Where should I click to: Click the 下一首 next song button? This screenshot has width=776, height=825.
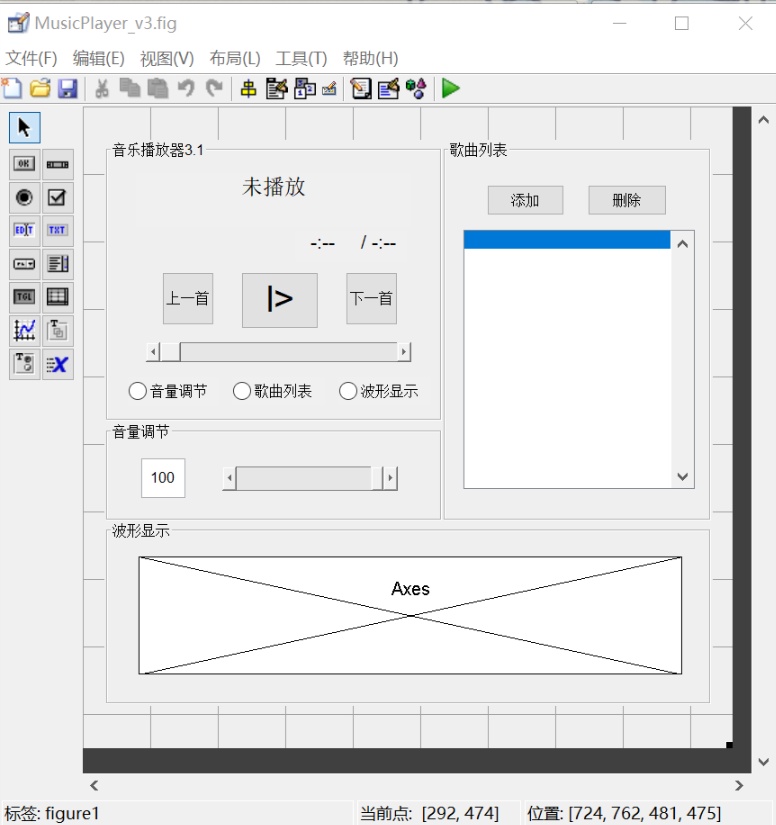(371, 298)
